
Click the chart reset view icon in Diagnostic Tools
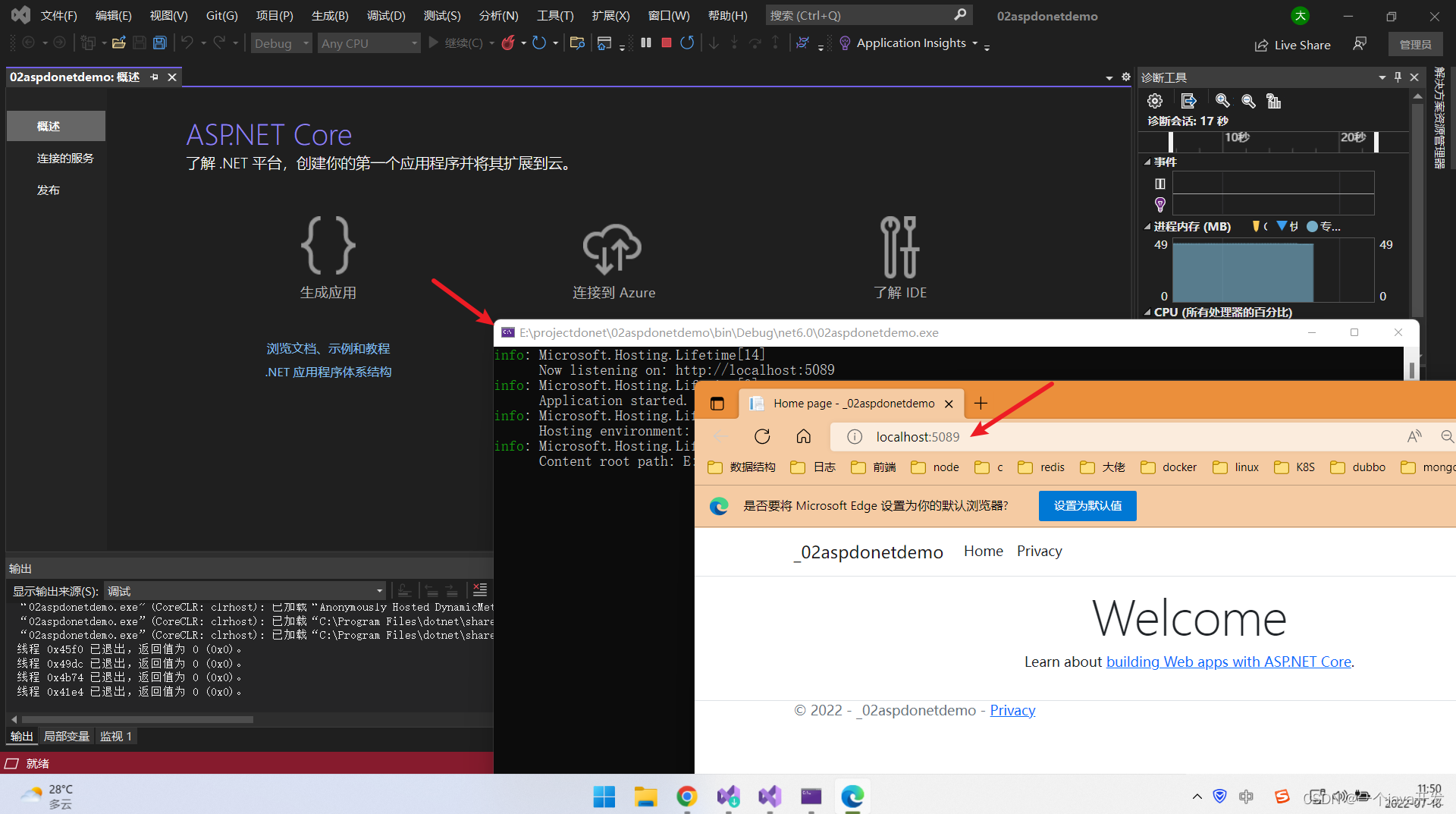tap(1274, 101)
